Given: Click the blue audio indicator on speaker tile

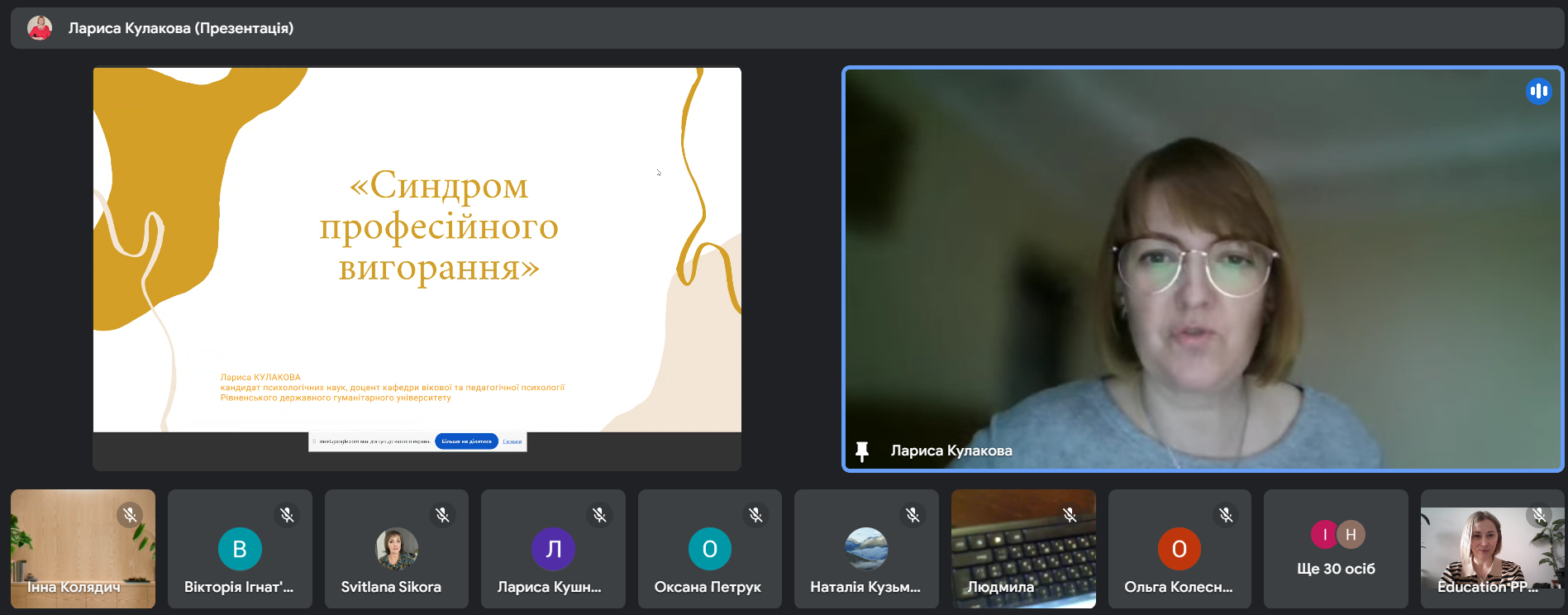Looking at the screenshot, I should point(1538,91).
